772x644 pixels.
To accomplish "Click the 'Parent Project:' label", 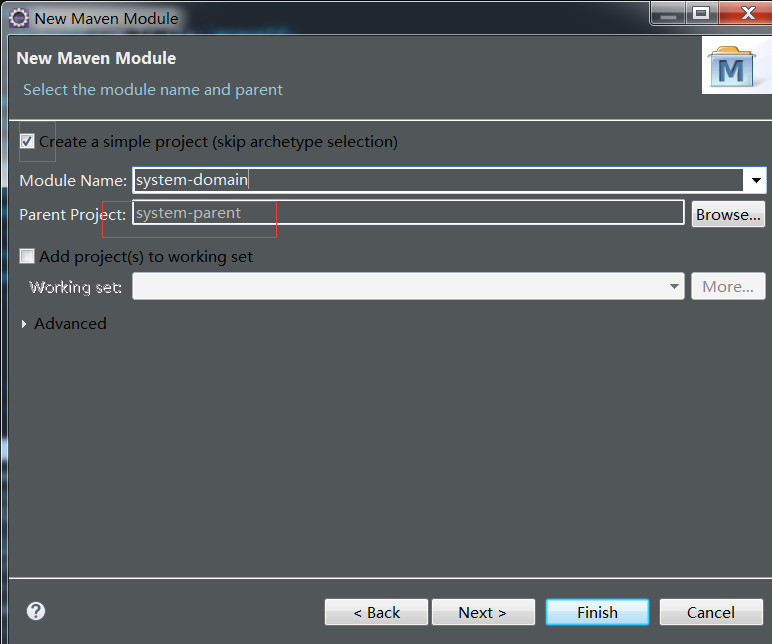I will tap(72, 215).
